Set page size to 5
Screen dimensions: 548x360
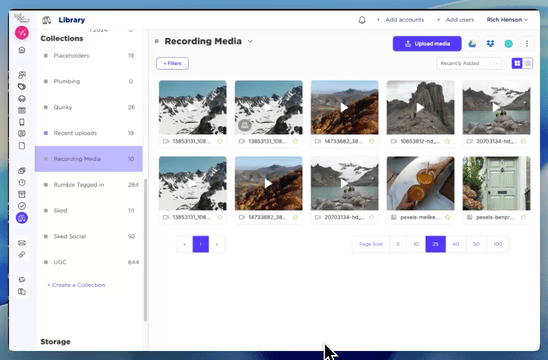coord(398,244)
